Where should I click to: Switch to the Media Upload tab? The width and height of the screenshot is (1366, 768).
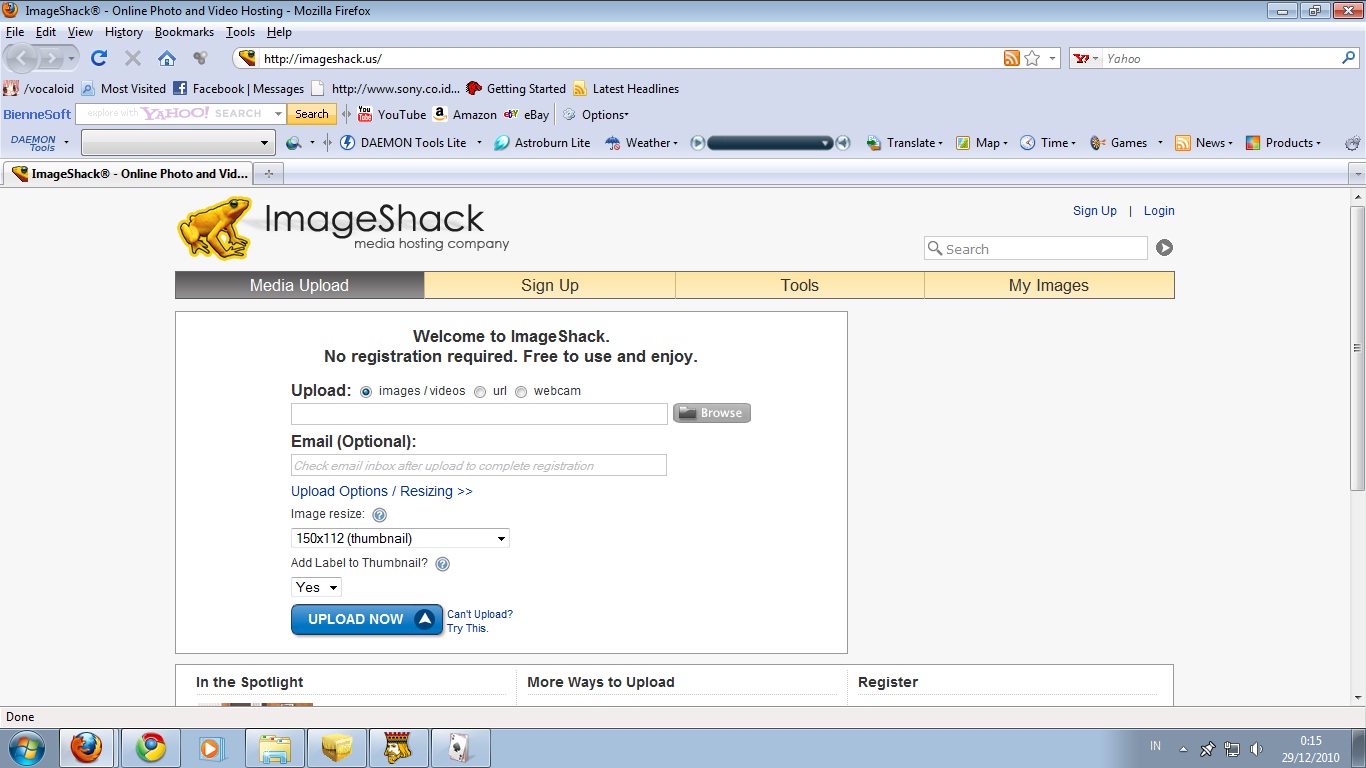pyautogui.click(x=299, y=285)
